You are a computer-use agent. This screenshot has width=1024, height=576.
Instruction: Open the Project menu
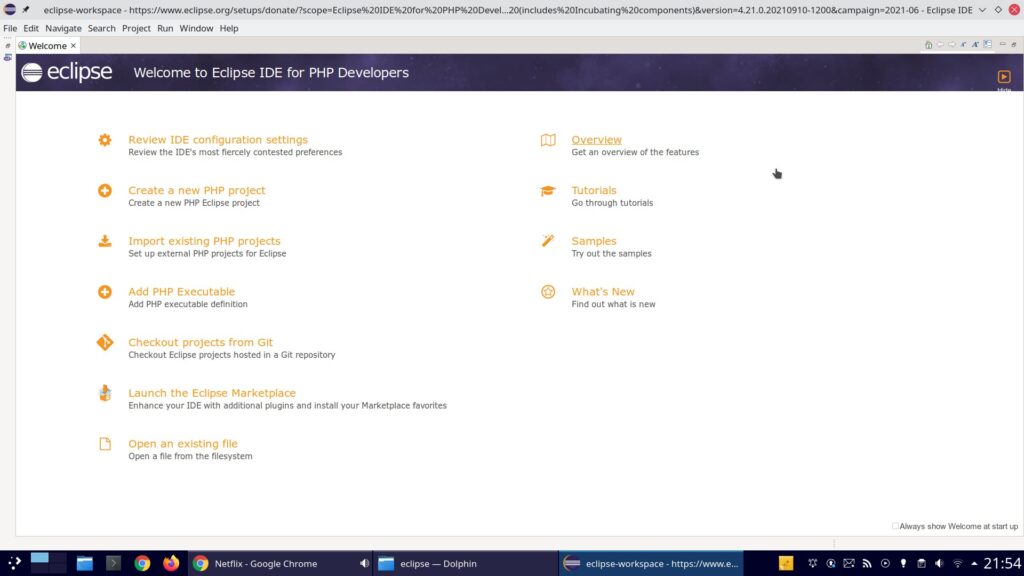pos(136,28)
